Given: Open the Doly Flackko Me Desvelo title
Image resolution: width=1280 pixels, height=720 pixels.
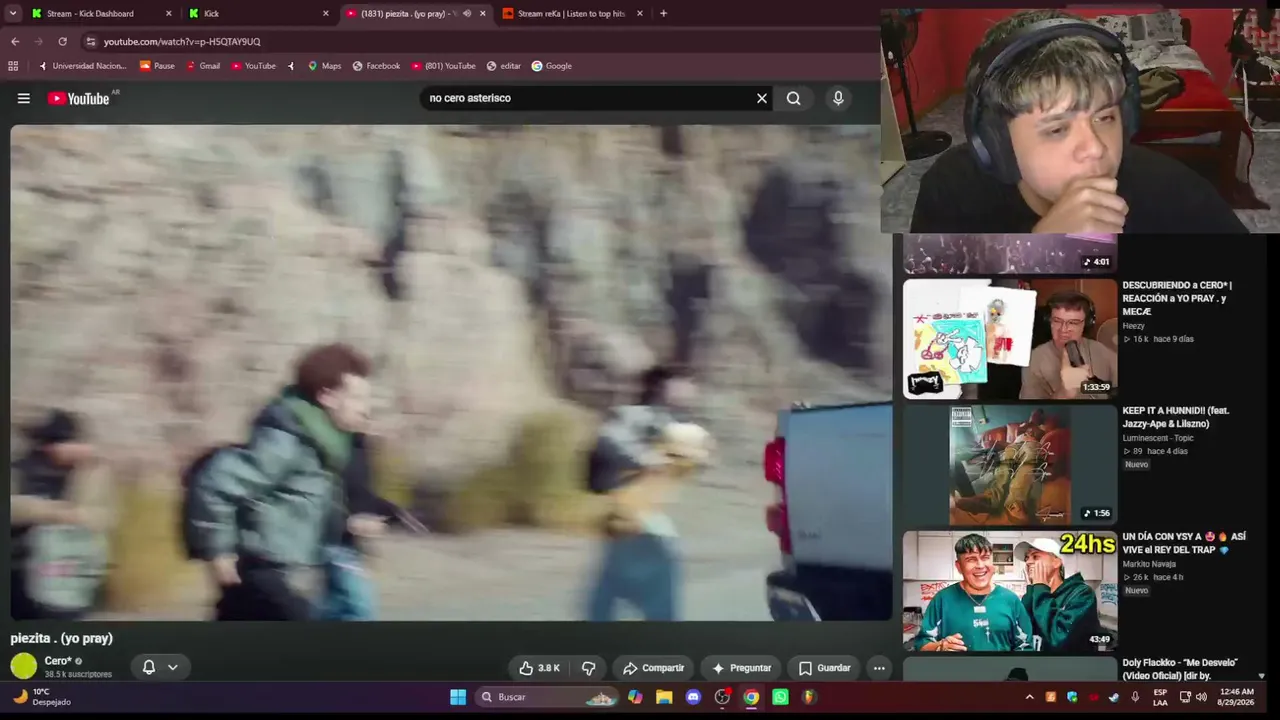Looking at the screenshot, I should [1180, 669].
